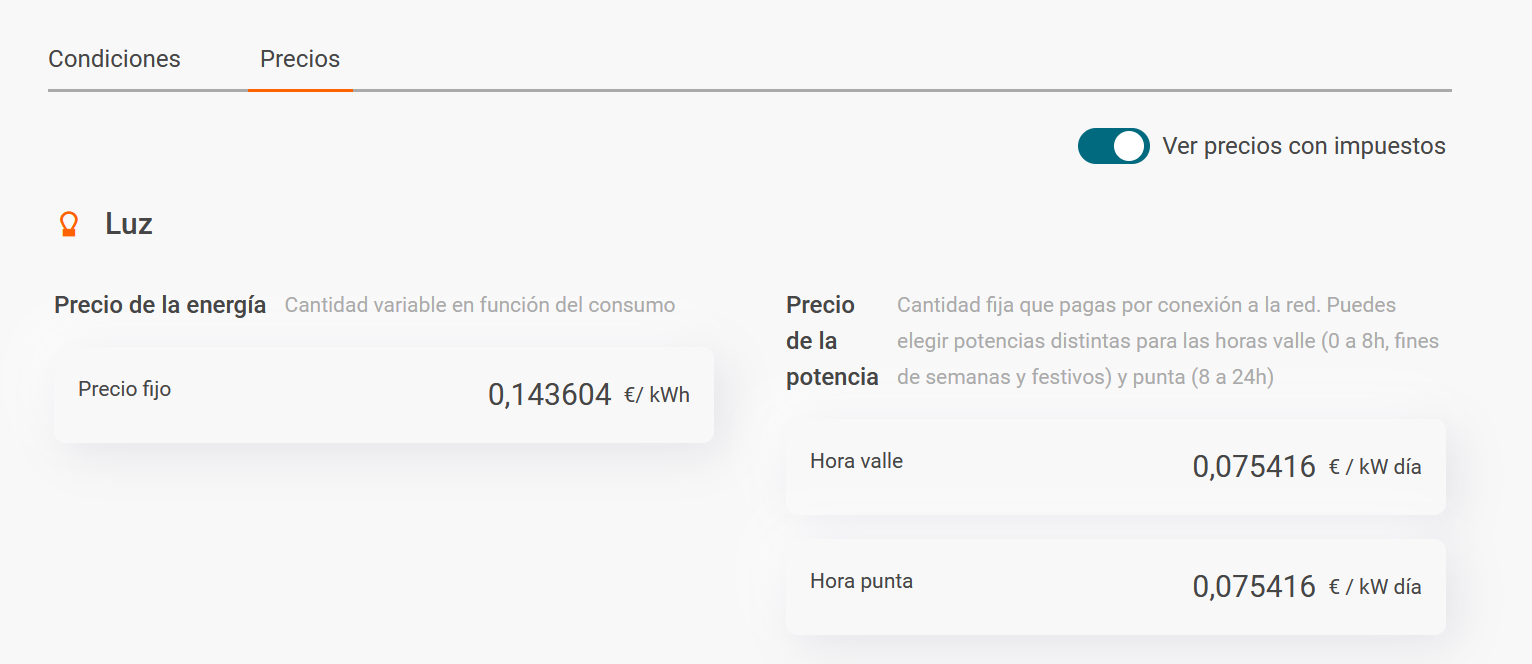Click the Hora valle label
Screen dimensions: 1532x664
pyautogui.click(x=856, y=461)
